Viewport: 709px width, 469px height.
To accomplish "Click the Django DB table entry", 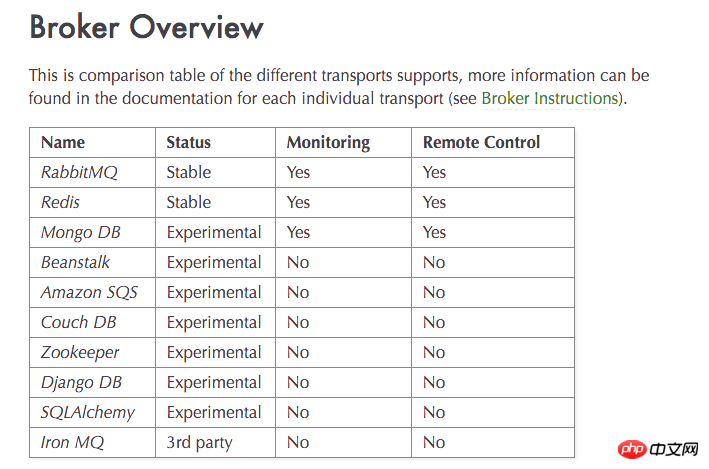I will pyautogui.click(x=82, y=382).
